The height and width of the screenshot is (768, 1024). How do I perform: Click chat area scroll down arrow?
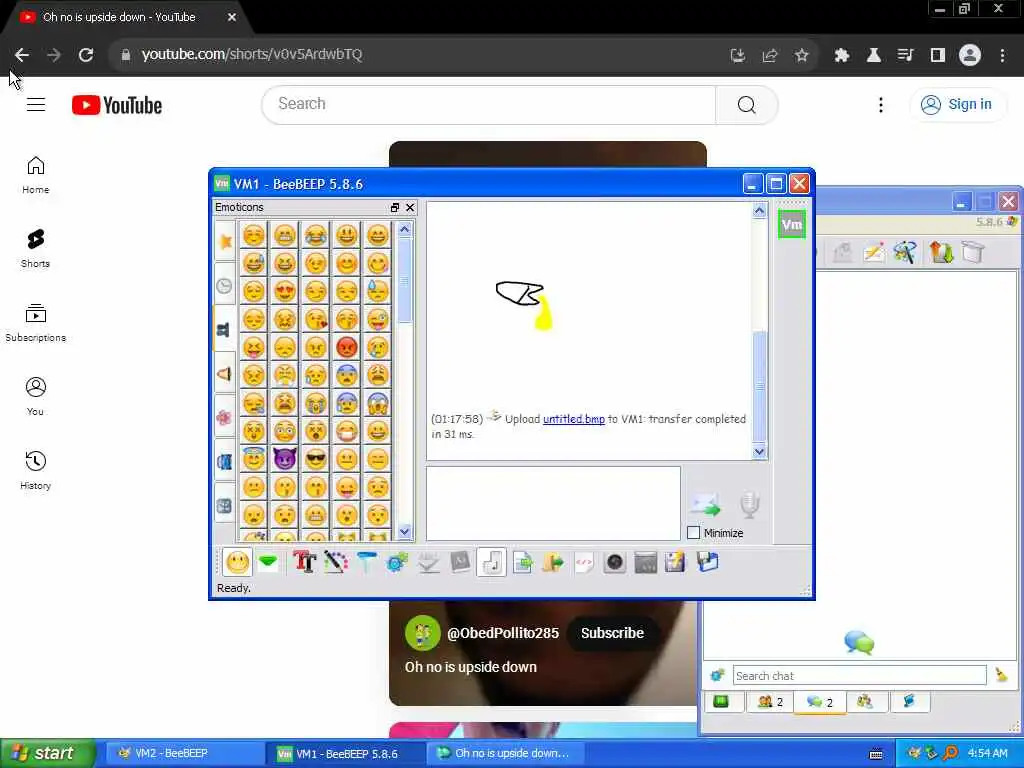click(760, 451)
